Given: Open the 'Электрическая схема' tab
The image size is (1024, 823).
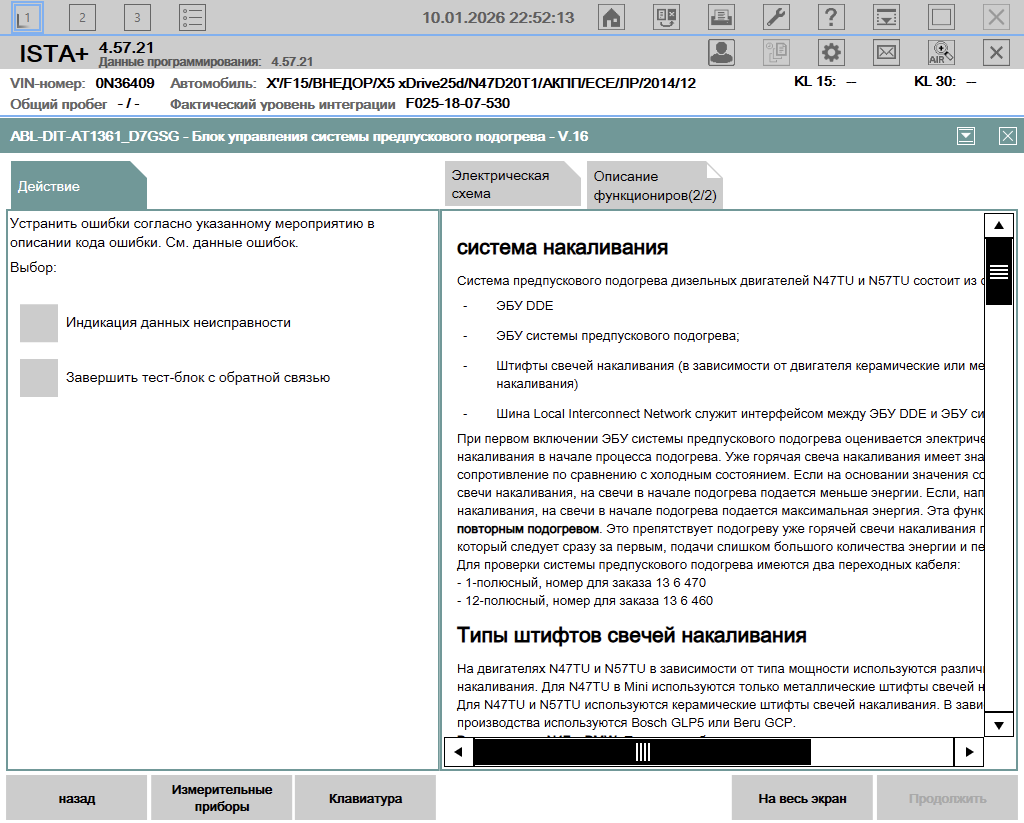Looking at the screenshot, I should 511,184.
